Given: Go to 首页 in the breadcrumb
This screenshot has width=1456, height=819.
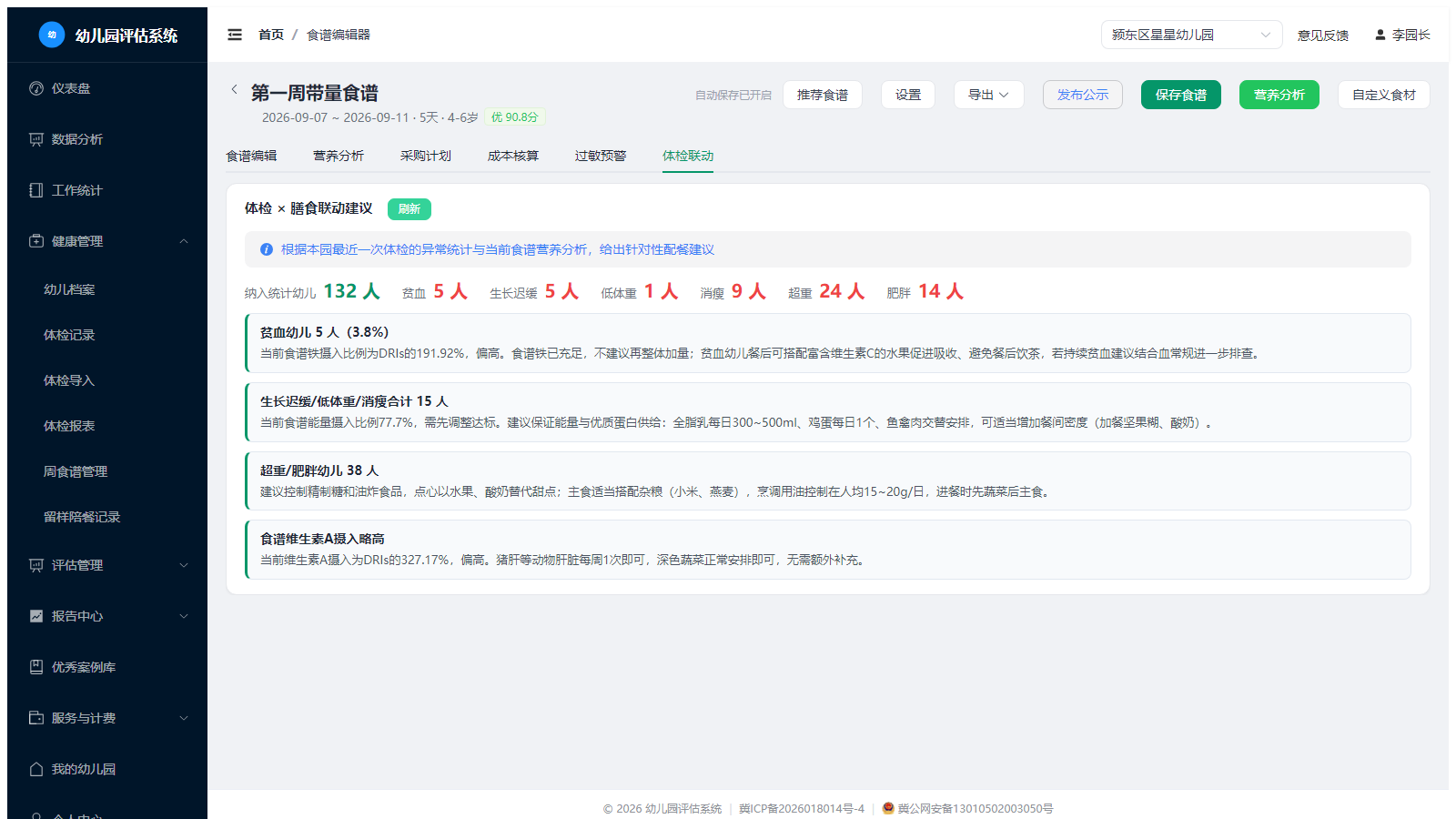Looking at the screenshot, I should pos(271,35).
